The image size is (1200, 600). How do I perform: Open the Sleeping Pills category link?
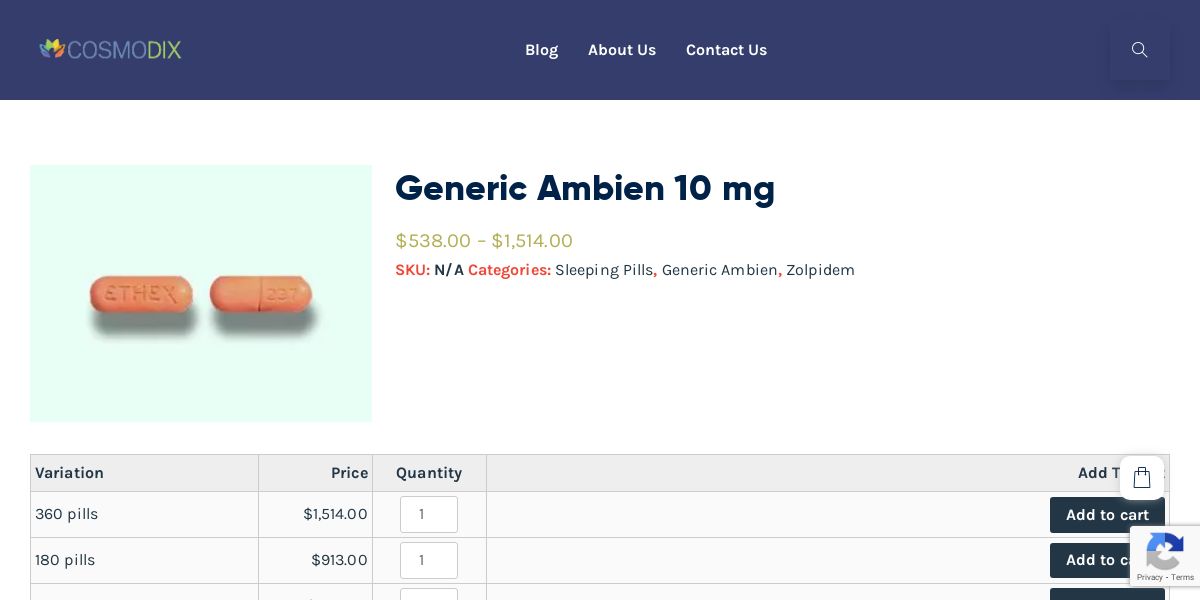pos(603,270)
